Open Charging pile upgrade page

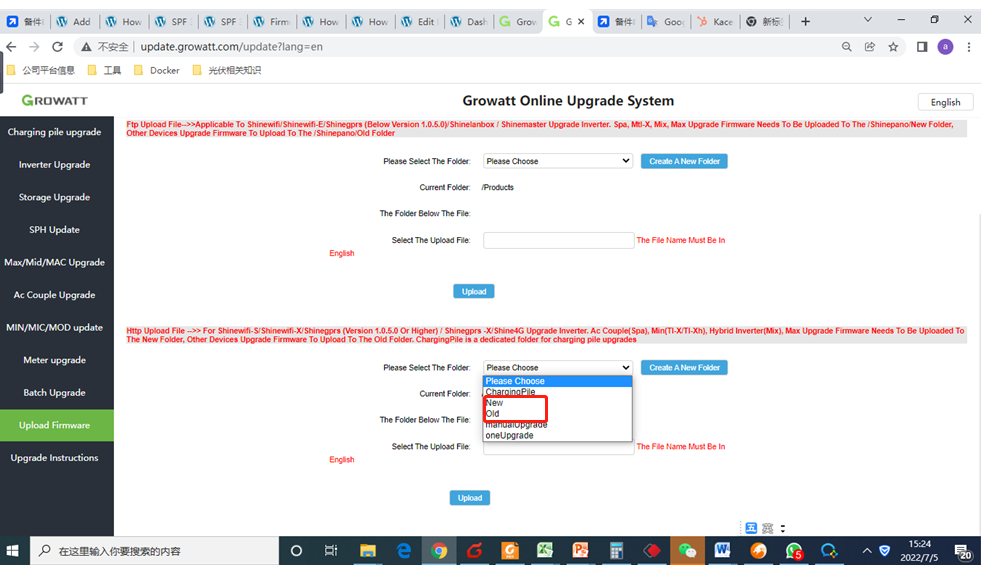54,132
